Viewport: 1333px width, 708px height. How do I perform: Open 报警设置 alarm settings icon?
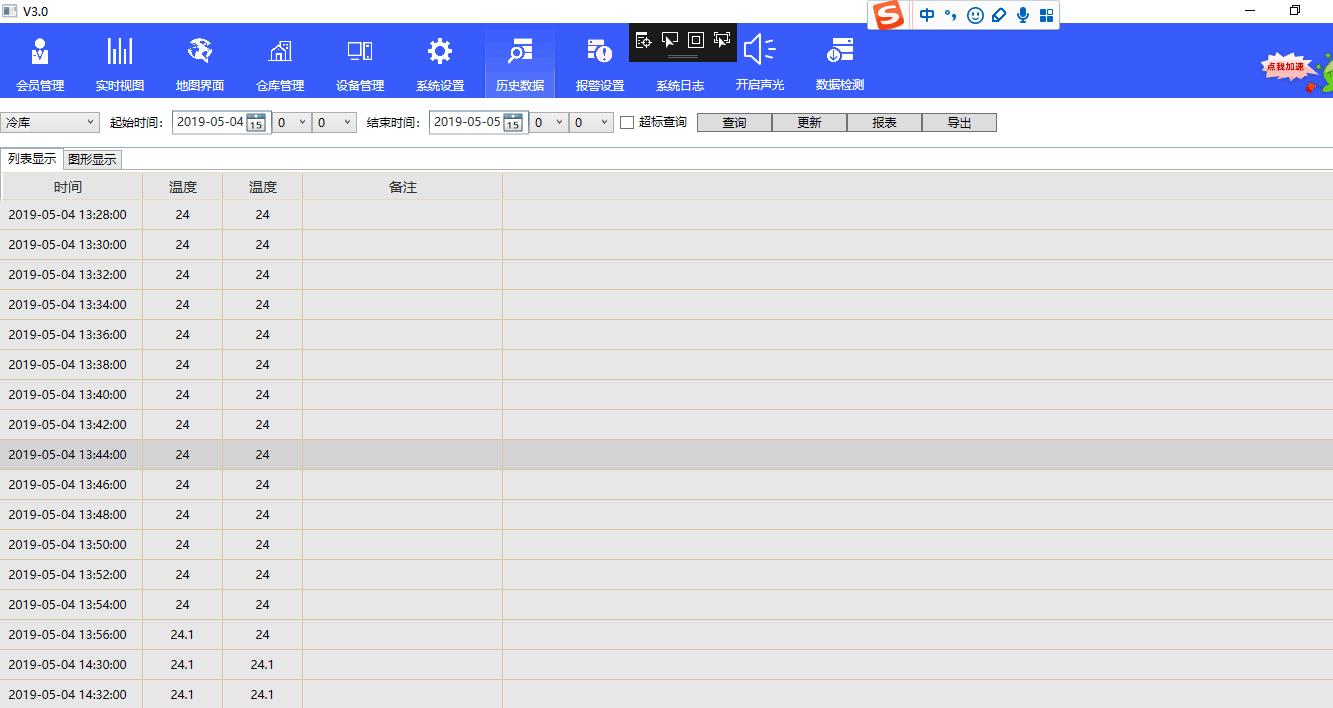599,51
